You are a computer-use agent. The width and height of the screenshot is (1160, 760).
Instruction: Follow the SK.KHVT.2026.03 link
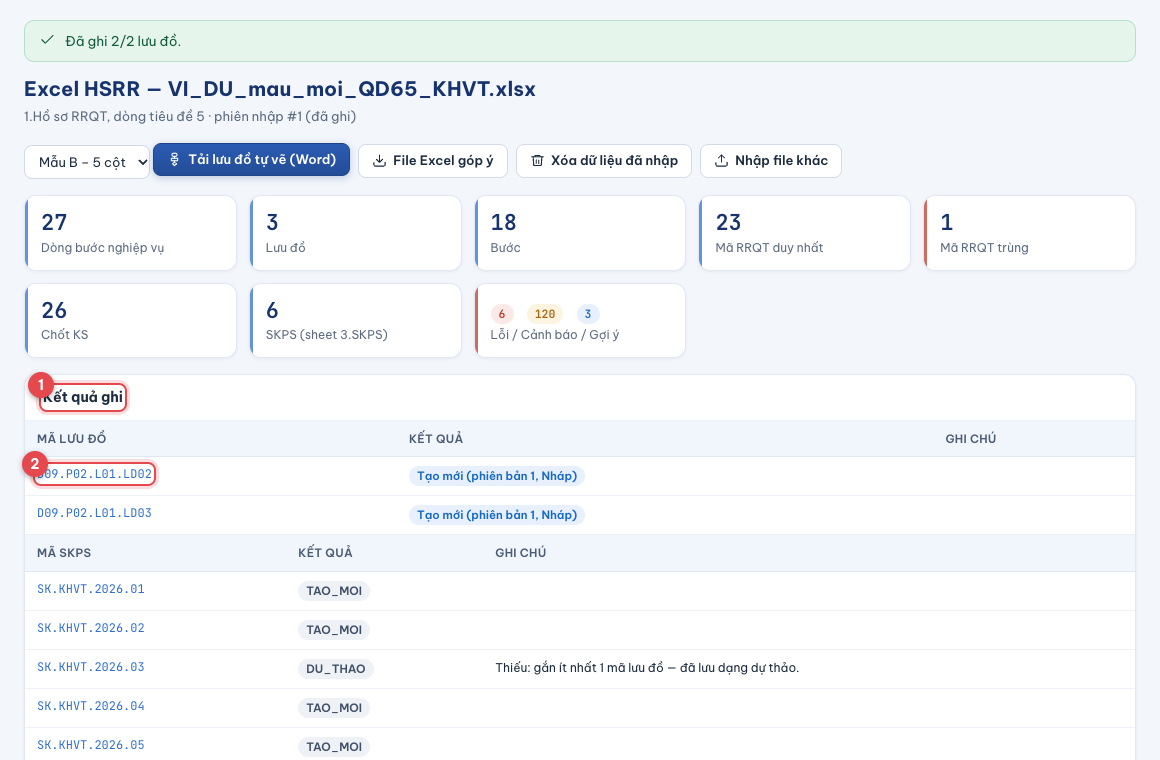coord(91,667)
